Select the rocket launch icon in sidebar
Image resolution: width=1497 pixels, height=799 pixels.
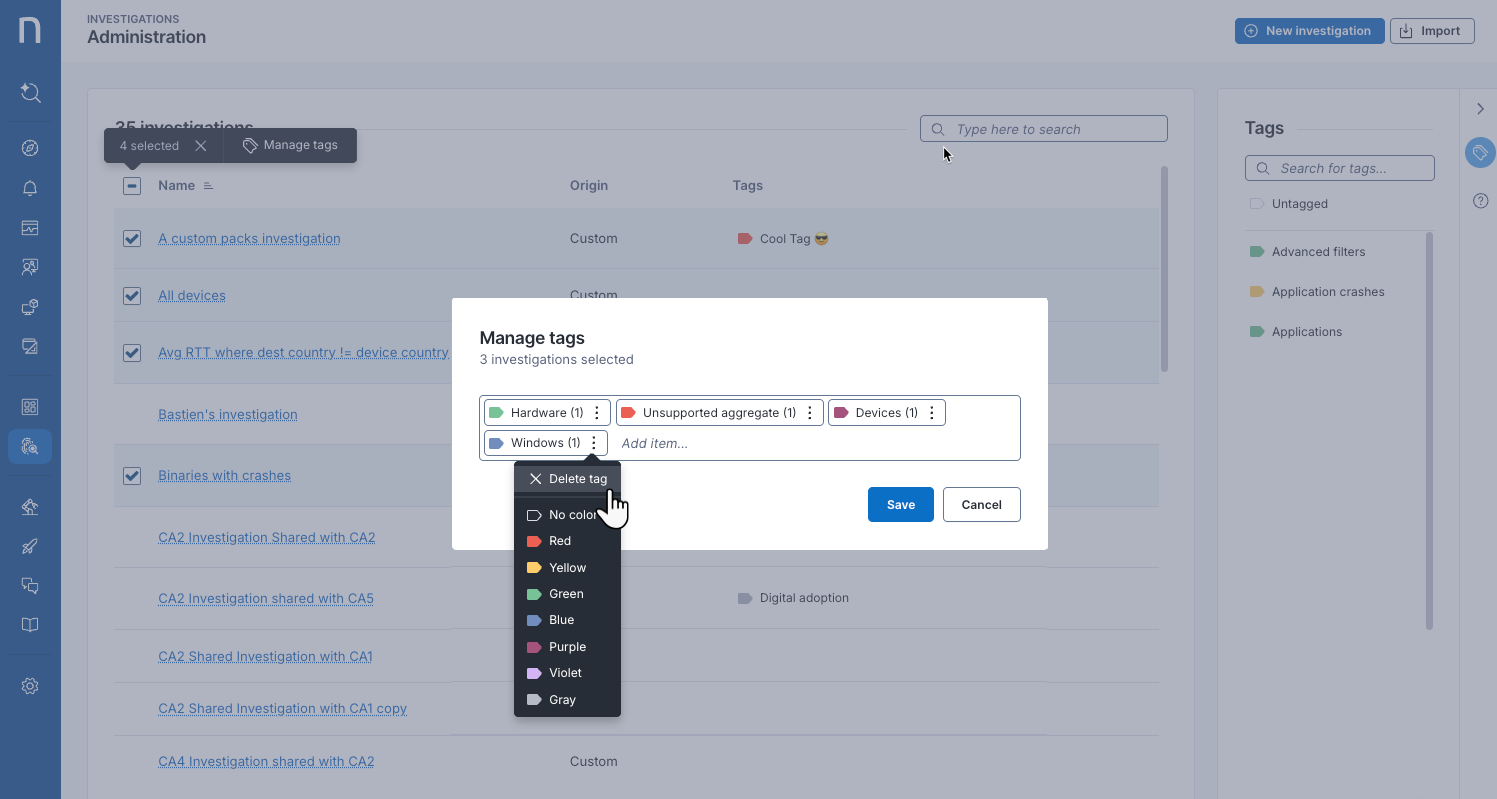(30, 546)
